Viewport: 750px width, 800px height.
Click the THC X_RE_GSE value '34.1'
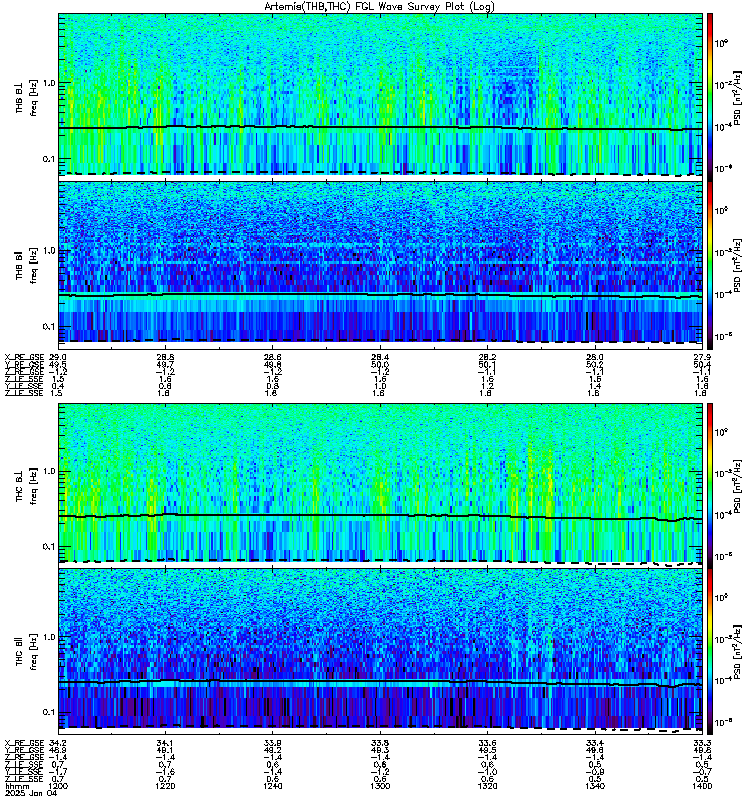point(165,743)
